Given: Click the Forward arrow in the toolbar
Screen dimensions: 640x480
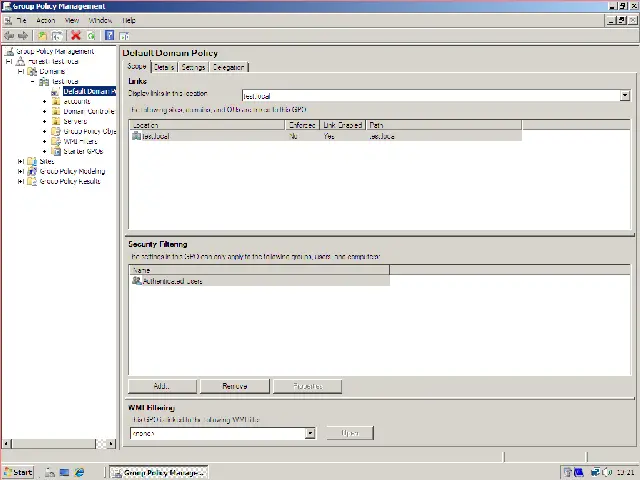Looking at the screenshot, I should 23,36.
